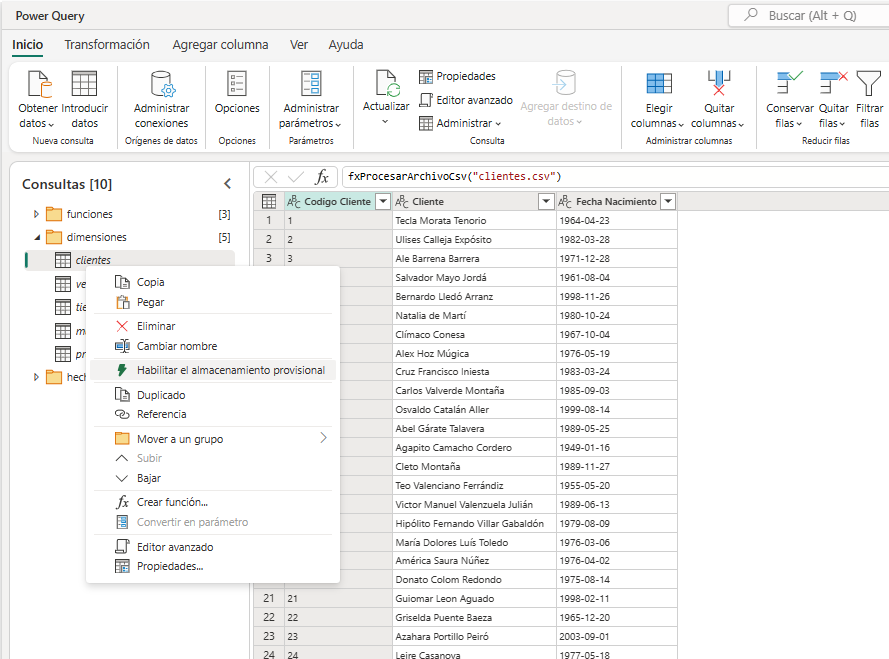Open Administrar conexiones
Viewport: 889px width, 659px height.
tap(161, 84)
